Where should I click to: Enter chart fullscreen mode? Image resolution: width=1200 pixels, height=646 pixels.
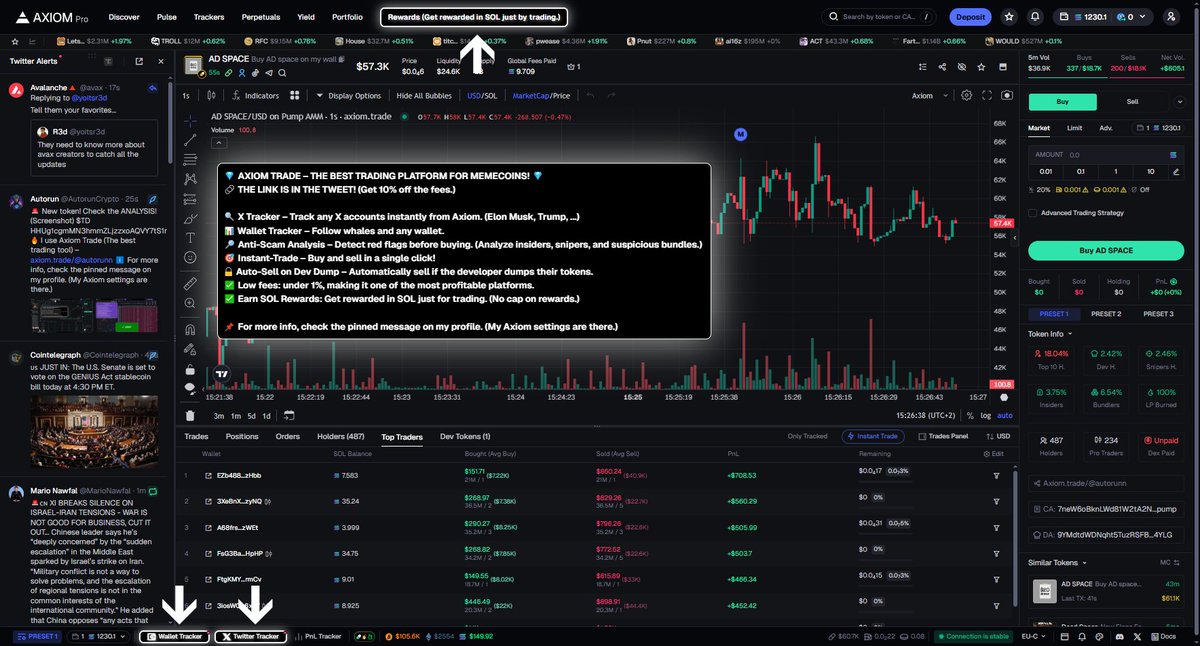986,95
